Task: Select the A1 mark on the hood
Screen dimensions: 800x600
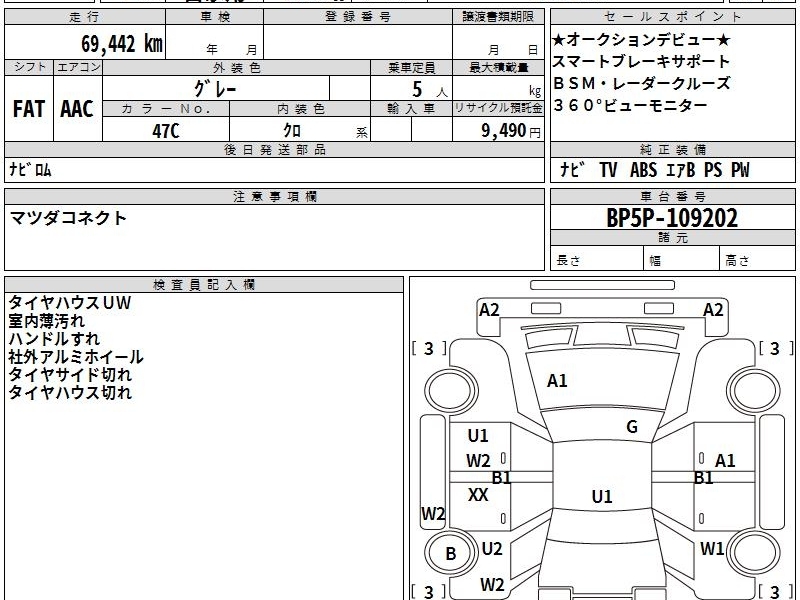Action: click(557, 381)
